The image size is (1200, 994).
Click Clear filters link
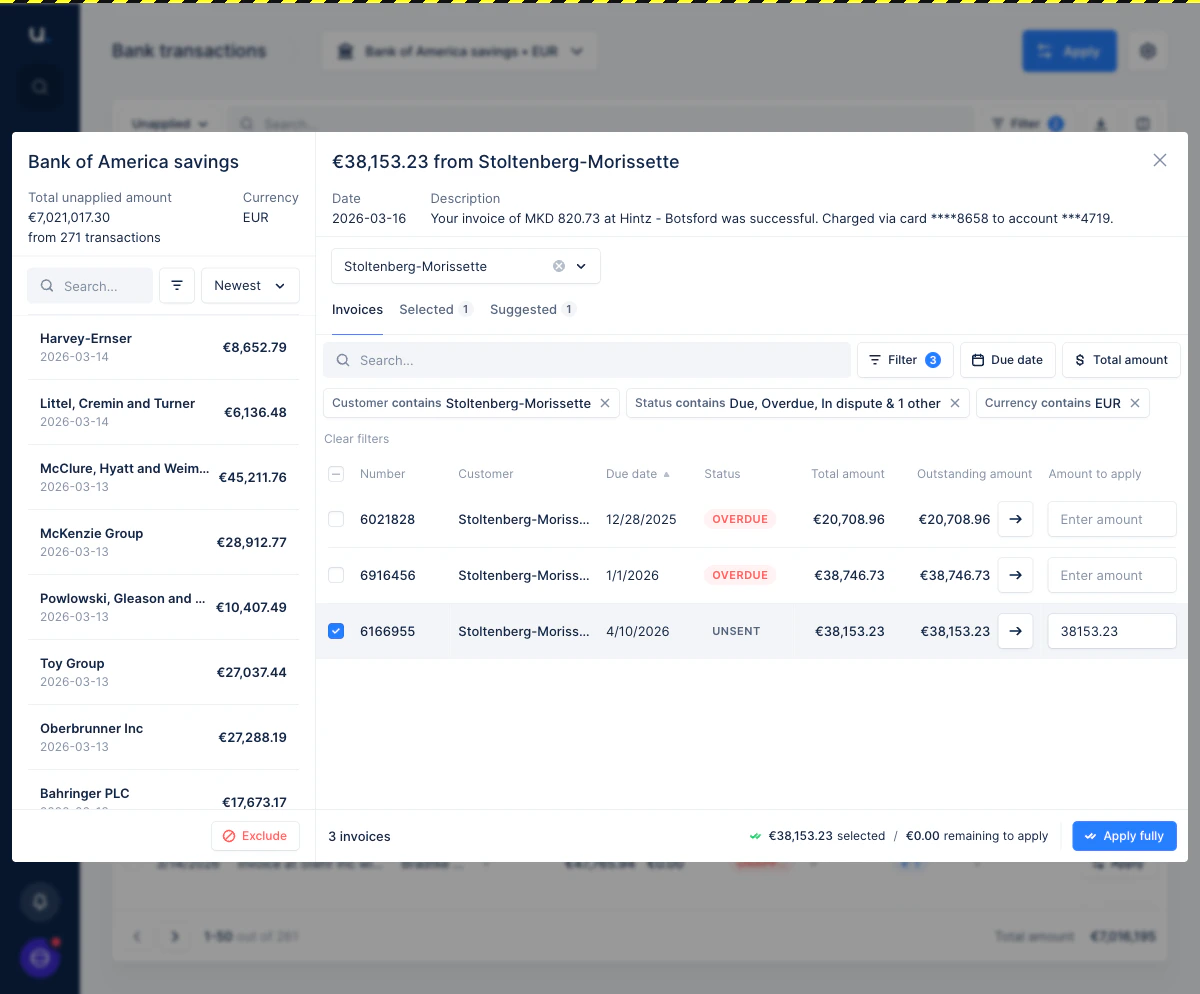point(357,439)
